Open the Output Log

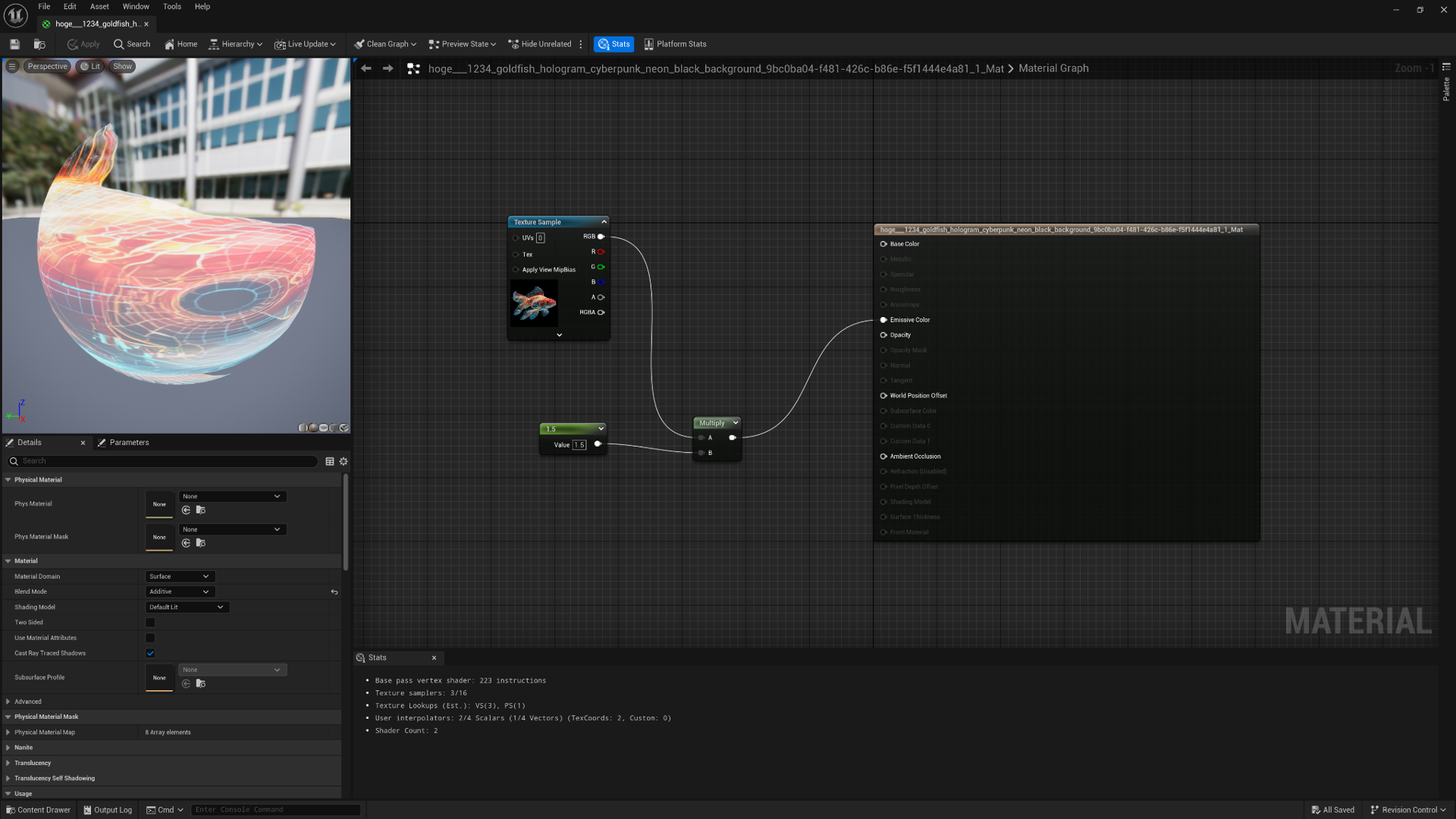[108, 810]
